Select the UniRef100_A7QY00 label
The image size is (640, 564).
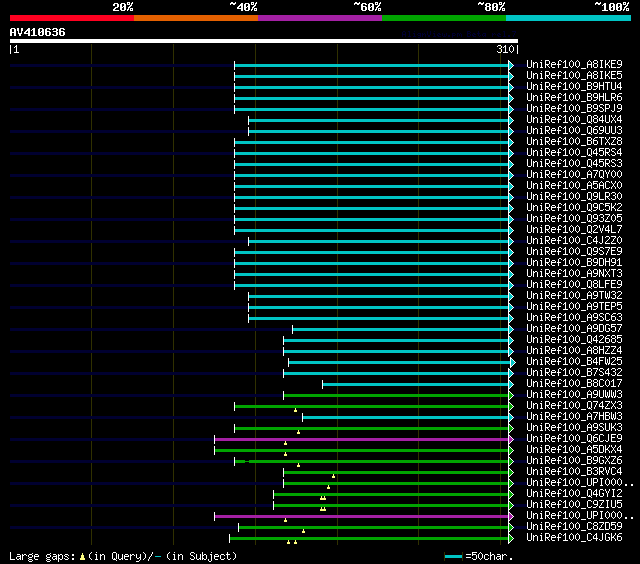(574, 175)
